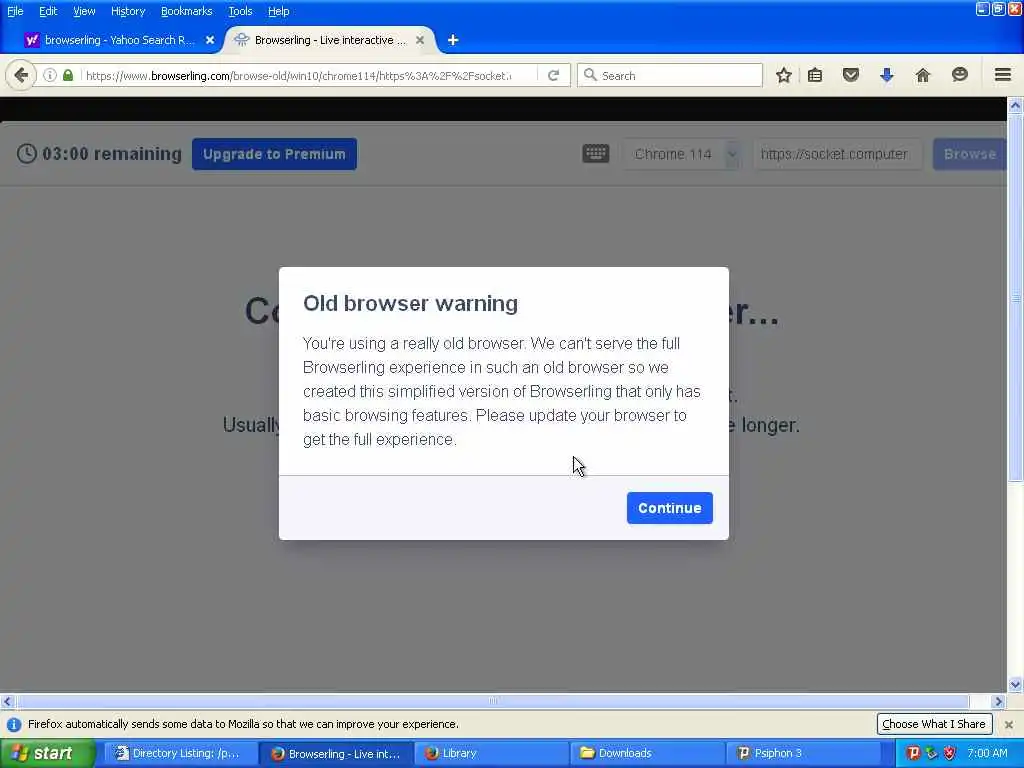Show bookmarks list icon
The image size is (1024, 768).
[x=814, y=75]
